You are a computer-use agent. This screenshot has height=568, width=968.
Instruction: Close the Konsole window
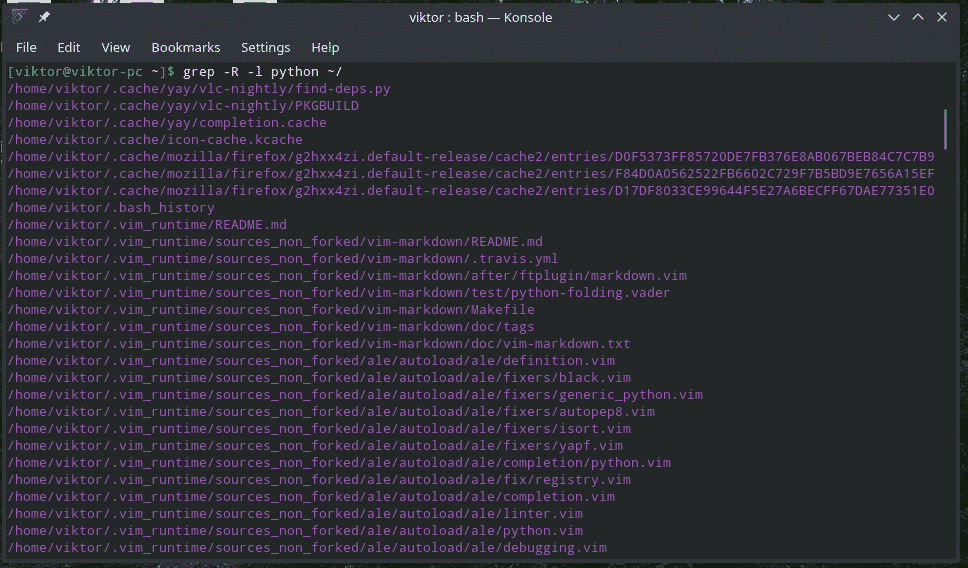click(942, 17)
